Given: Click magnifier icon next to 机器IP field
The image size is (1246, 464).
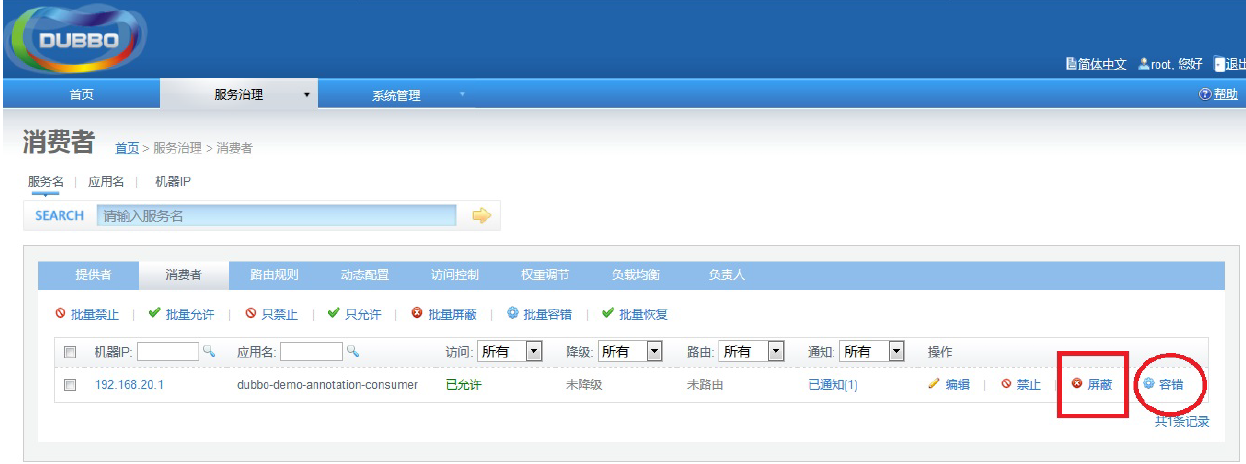Looking at the screenshot, I should [x=209, y=351].
